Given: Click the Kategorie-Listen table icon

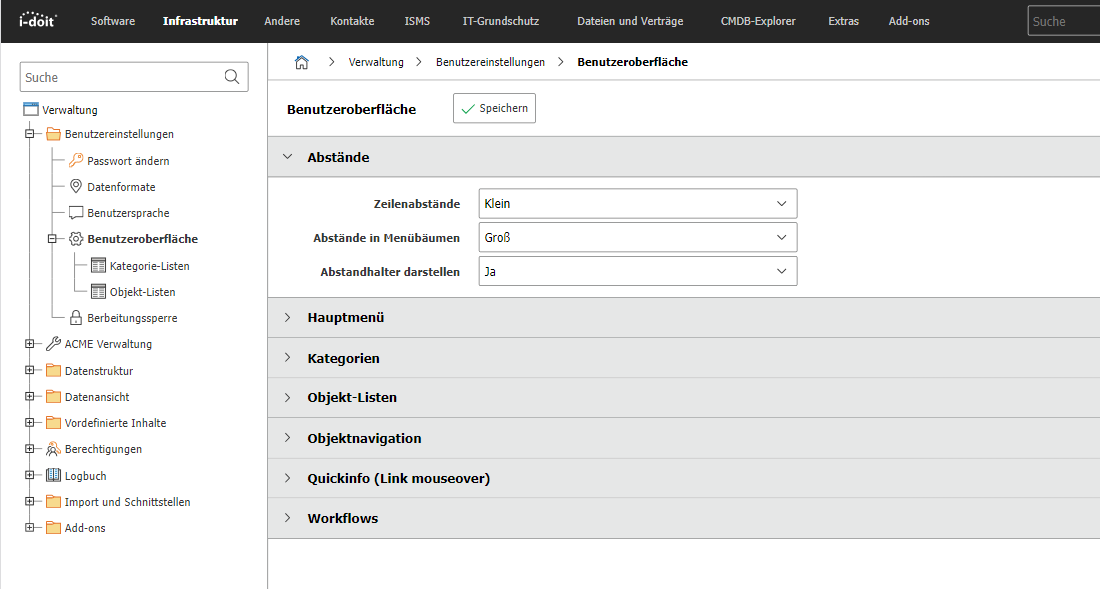Looking at the screenshot, I should 98,265.
